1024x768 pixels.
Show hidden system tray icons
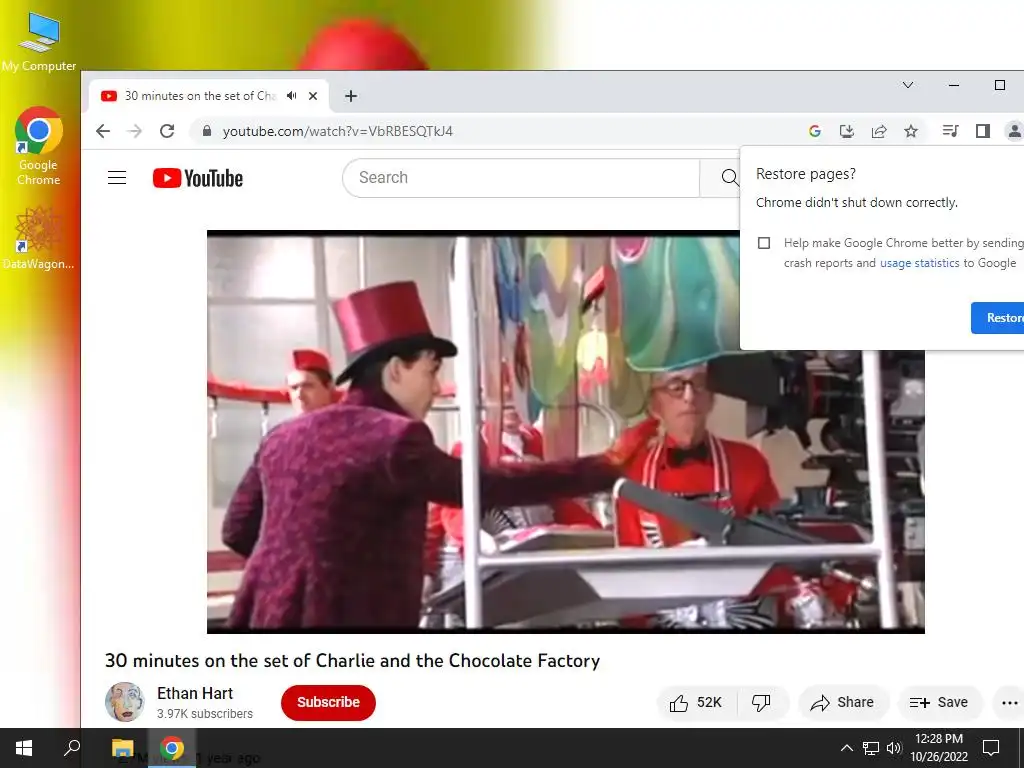tap(846, 748)
